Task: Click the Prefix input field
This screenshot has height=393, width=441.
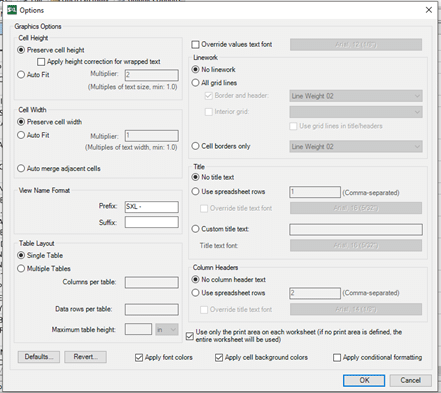Action: click(x=152, y=207)
